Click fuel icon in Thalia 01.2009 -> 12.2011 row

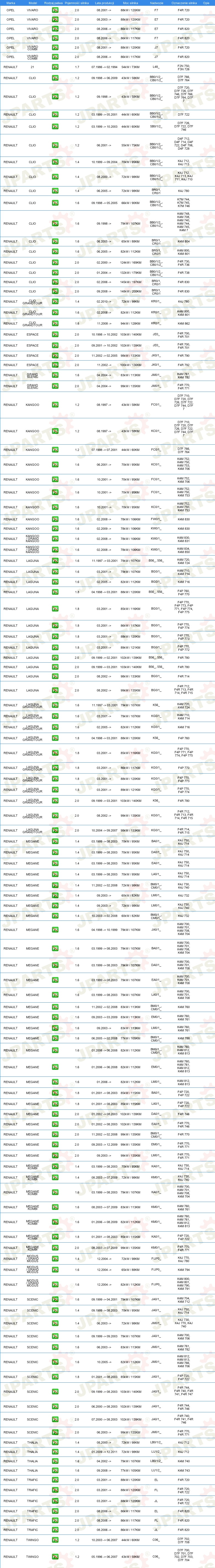[55, 1452]
